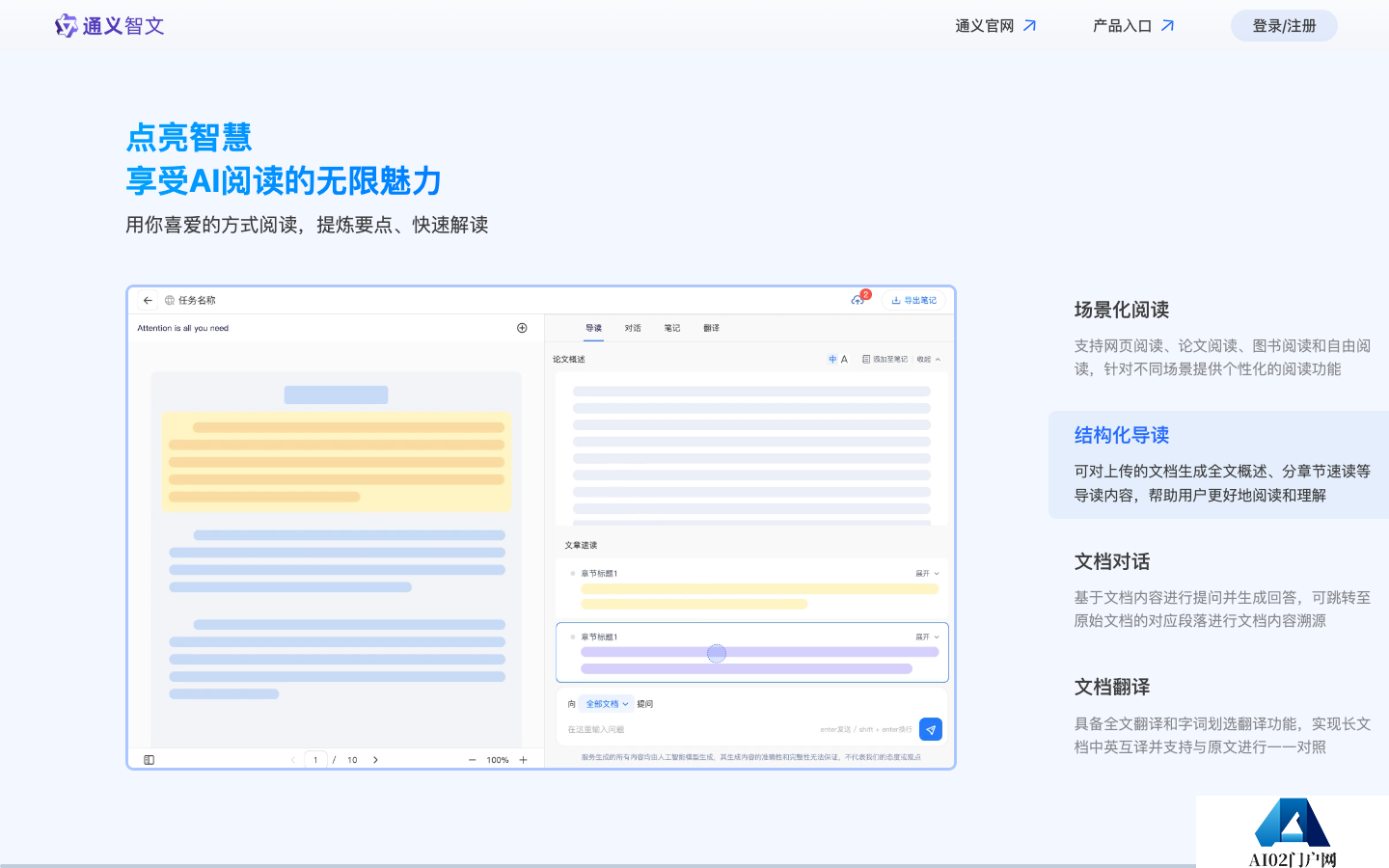Click the plus circle icon beside document title

click(x=522, y=328)
